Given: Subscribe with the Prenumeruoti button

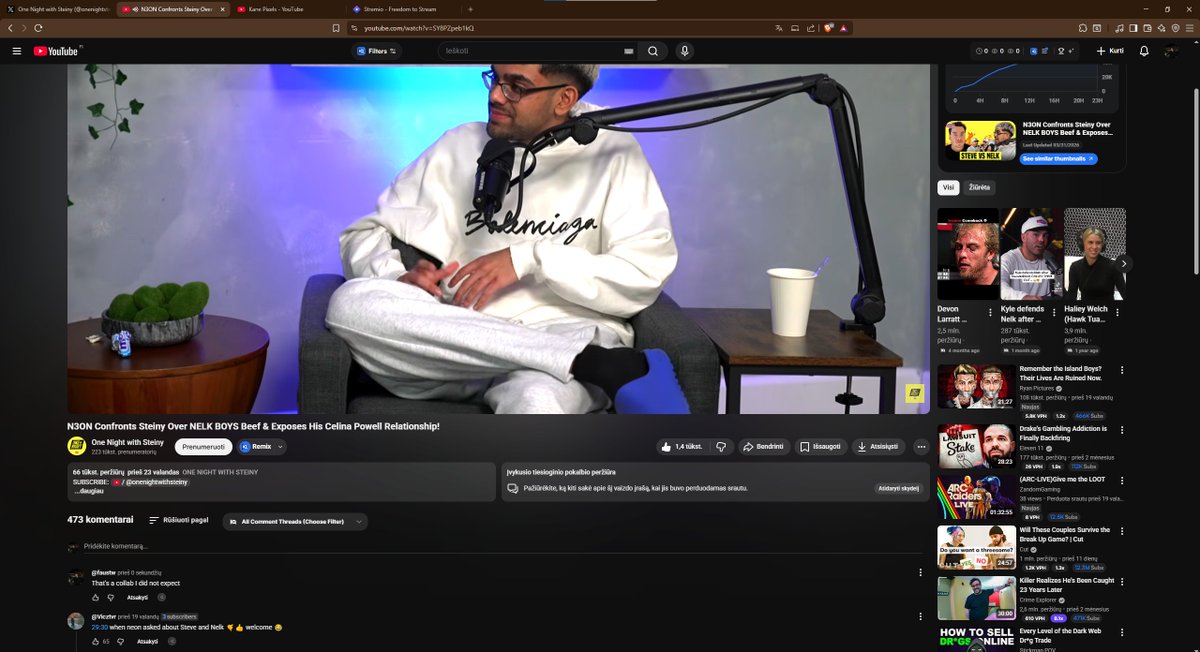Looking at the screenshot, I should coord(204,447).
